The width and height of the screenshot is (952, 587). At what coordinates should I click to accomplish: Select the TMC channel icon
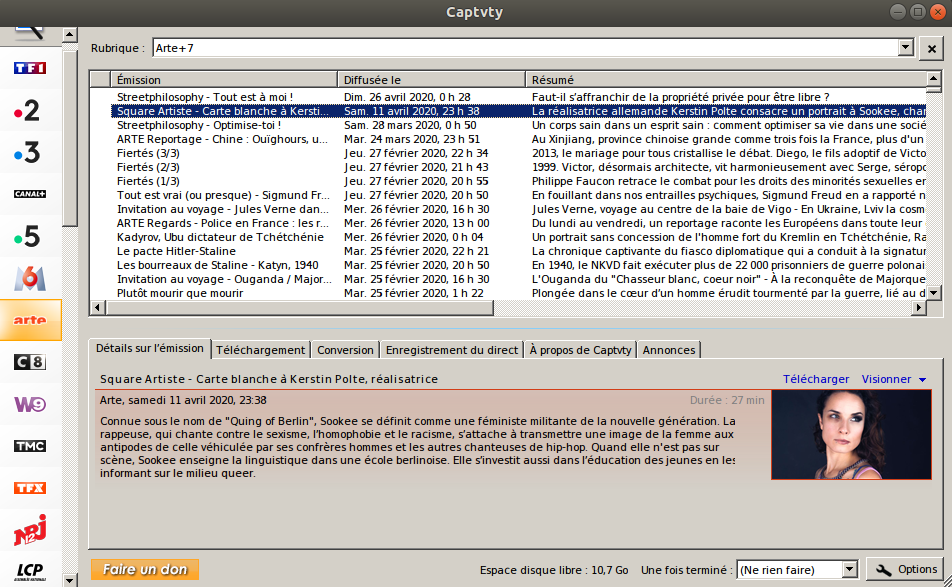pyautogui.click(x=30, y=446)
